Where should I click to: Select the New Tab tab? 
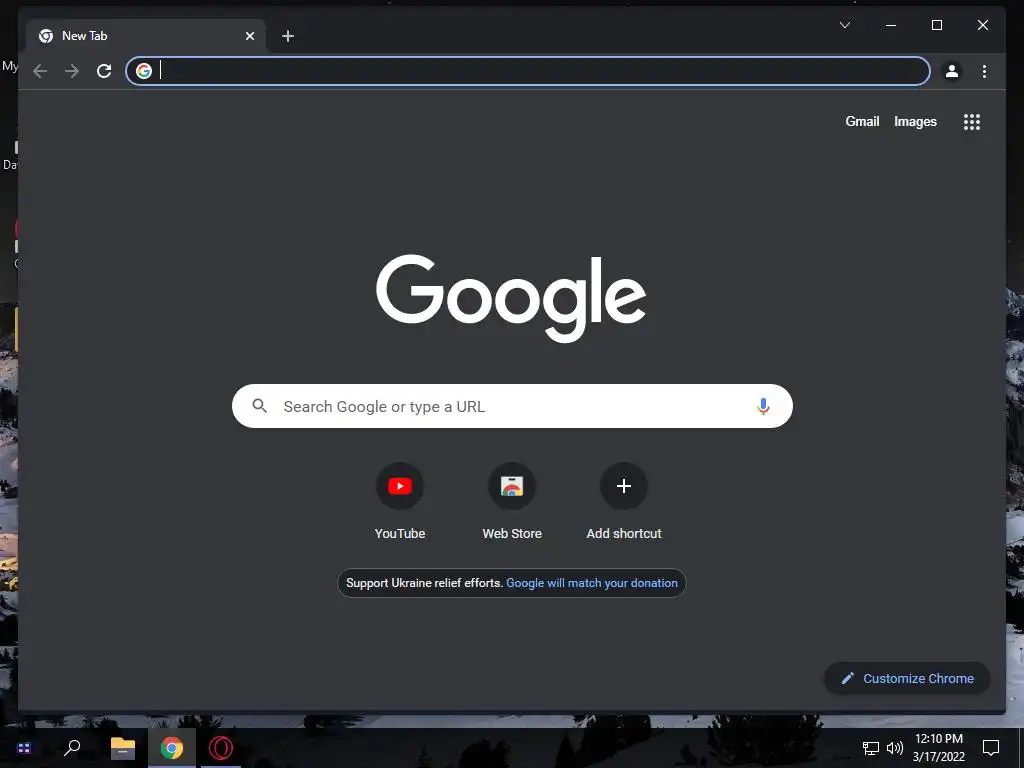pyautogui.click(x=146, y=36)
